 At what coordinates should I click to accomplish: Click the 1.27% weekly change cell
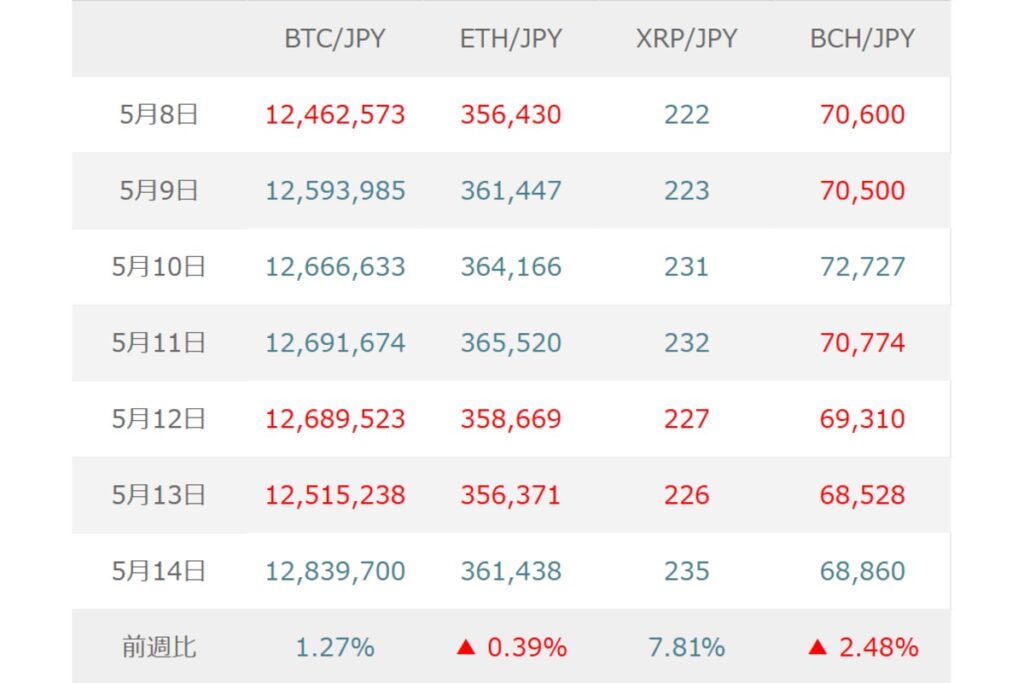pos(335,647)
